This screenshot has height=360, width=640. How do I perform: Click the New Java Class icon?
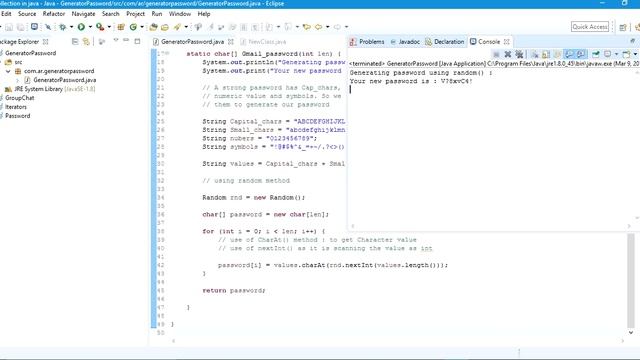coord(133,27)
